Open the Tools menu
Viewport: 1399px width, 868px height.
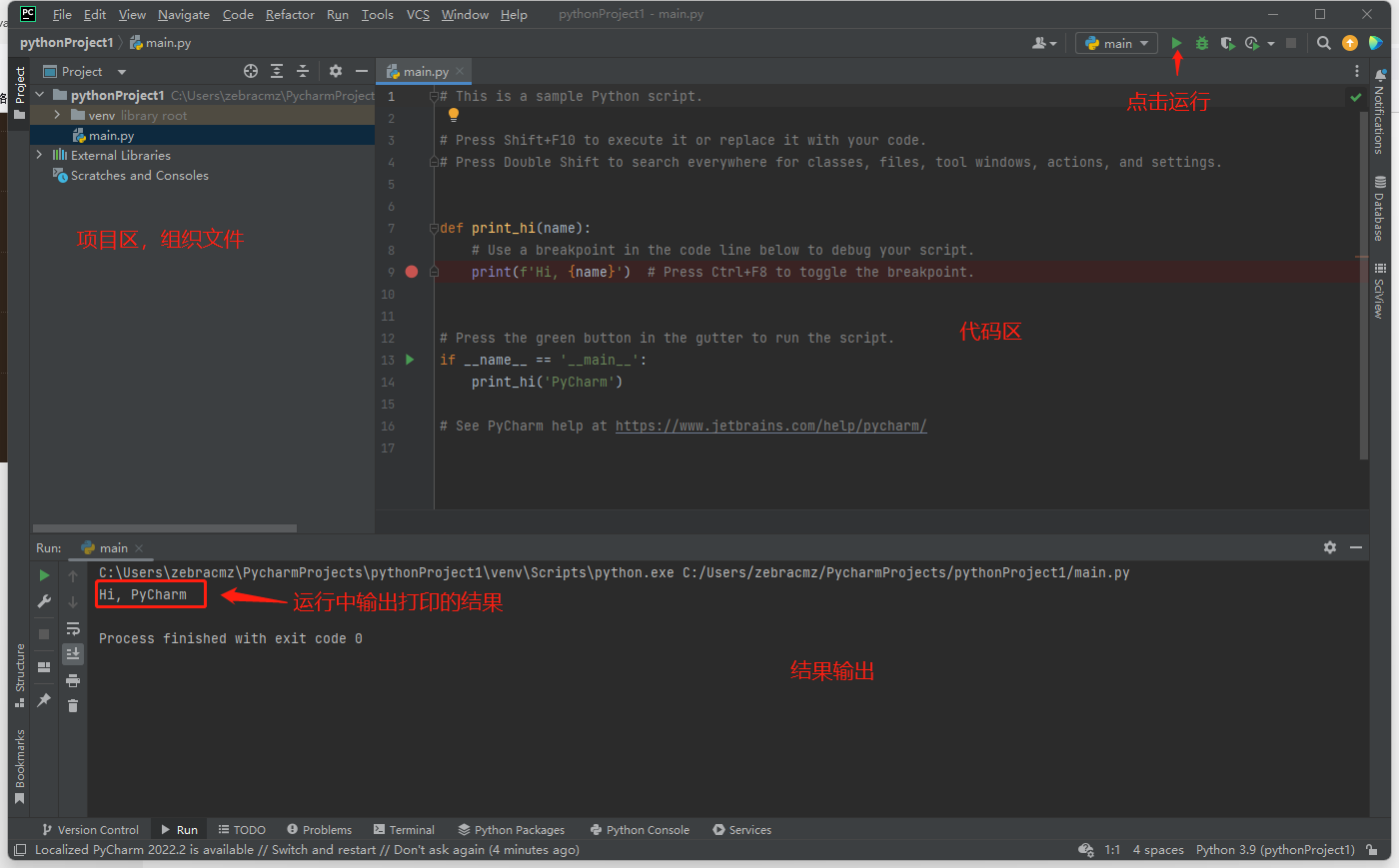coord(378,14)
